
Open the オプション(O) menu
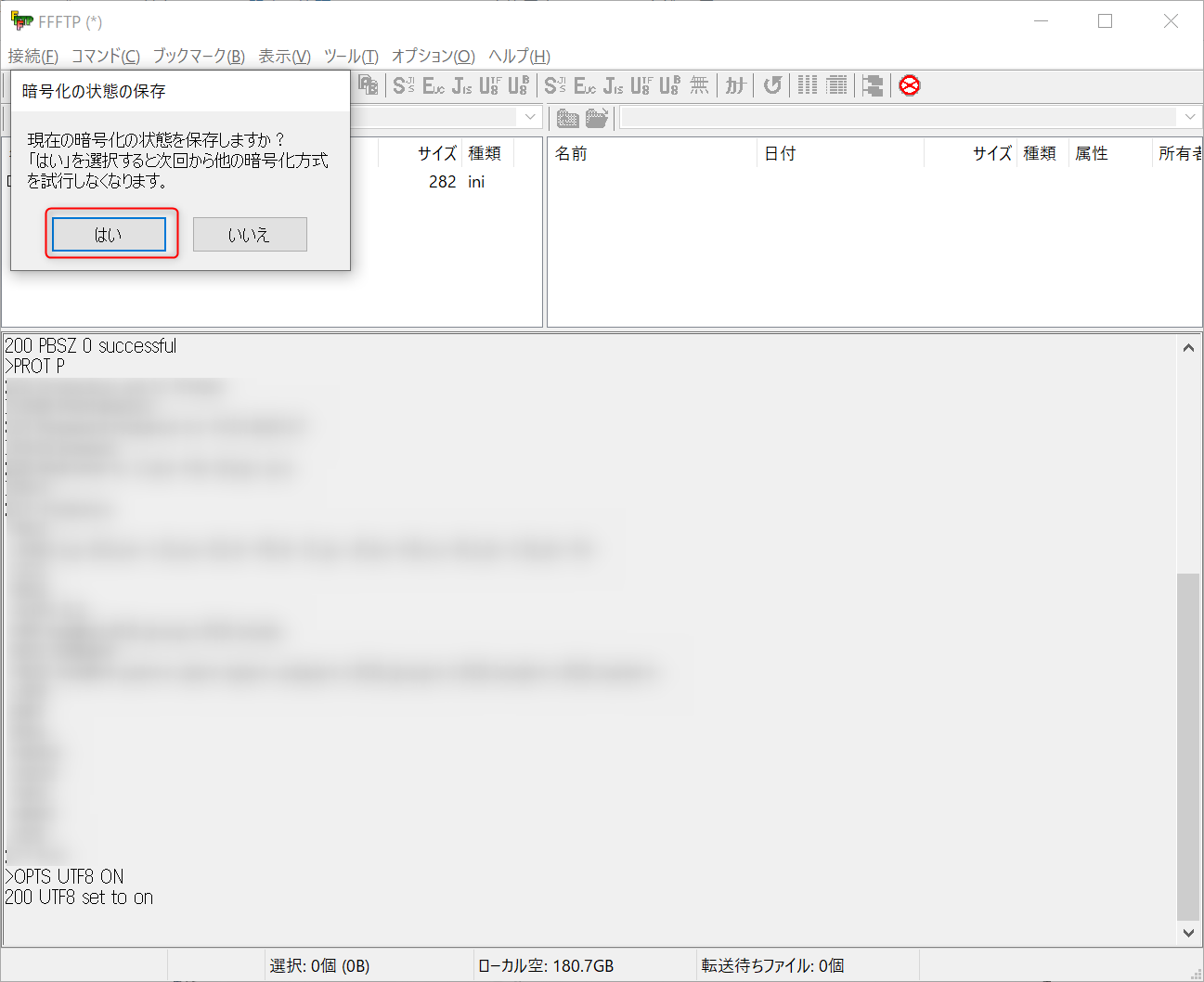tap(433, 57)
